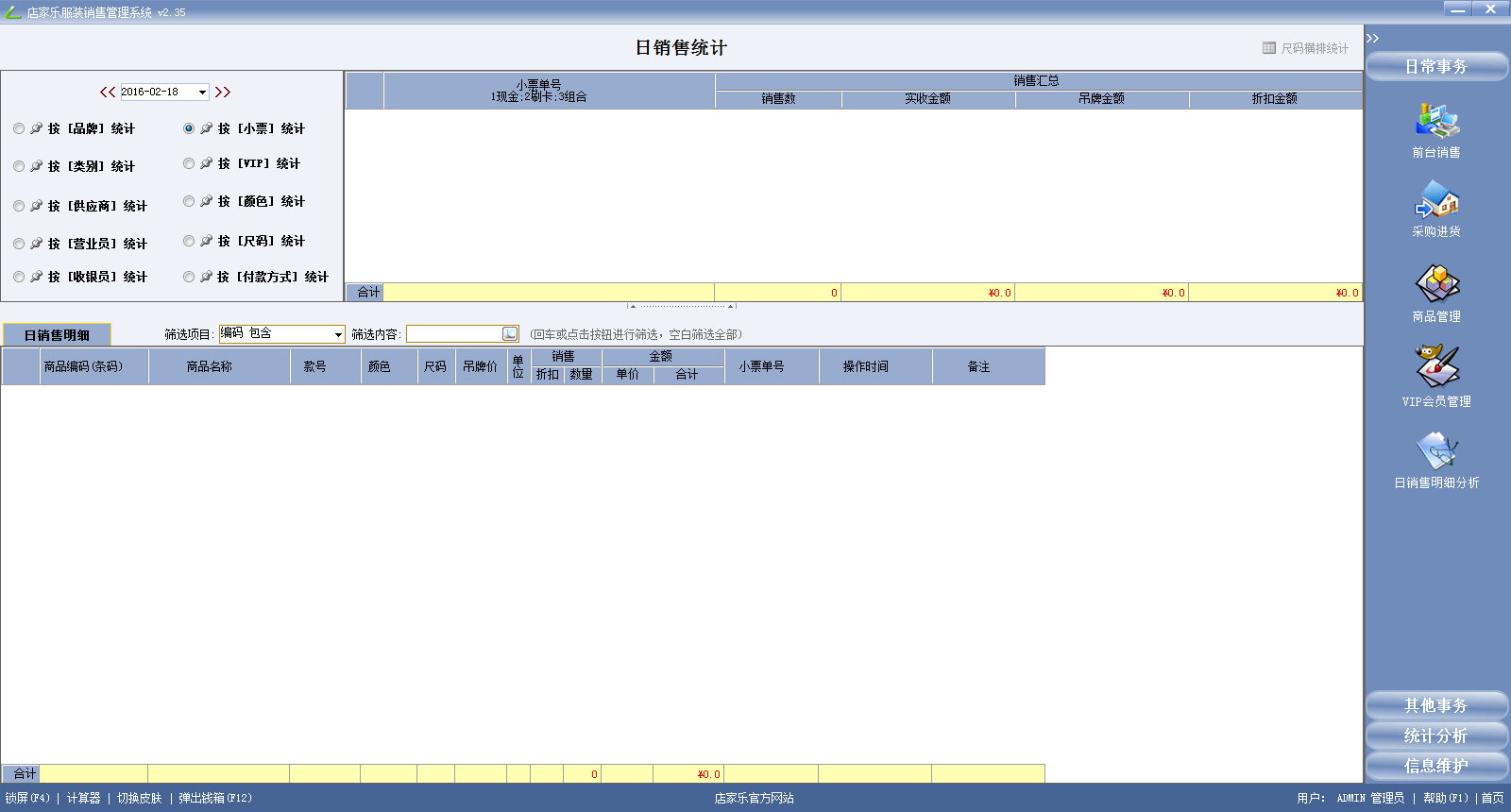Viewport: 1511px width, 812px height.
Task: Open the 筛选项目 dropdown
Action: pyautogui.click(x=338, y=334)
